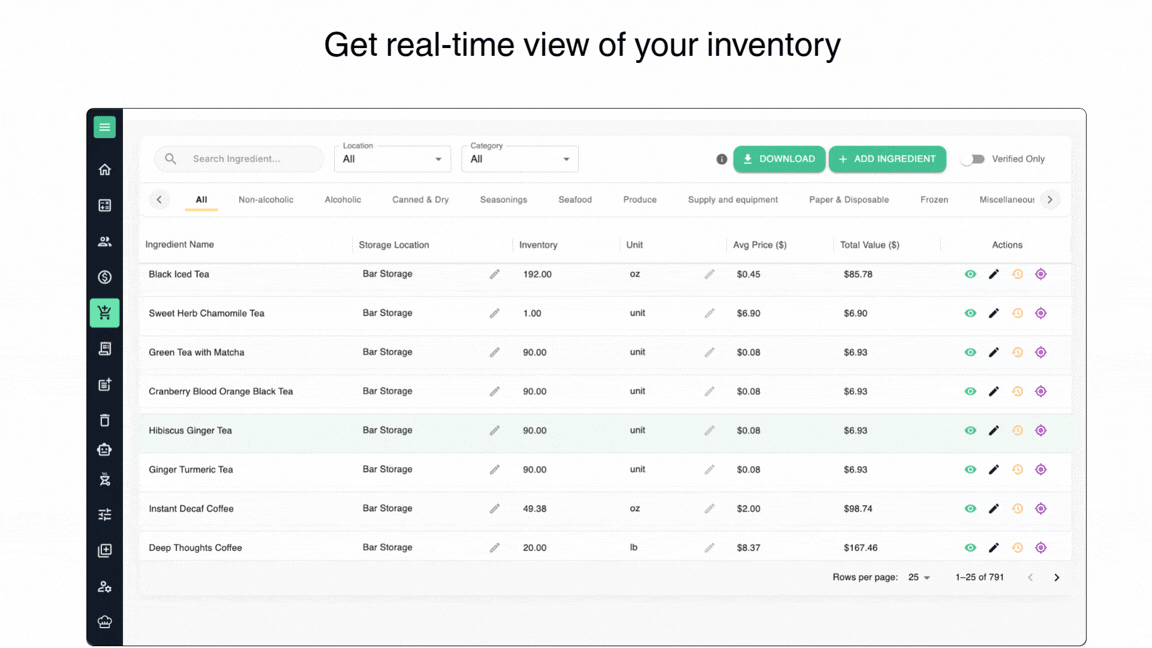Switch to the Seafood category tab
The width and height of the screenshot is (1152, 648).
[575, 199]
